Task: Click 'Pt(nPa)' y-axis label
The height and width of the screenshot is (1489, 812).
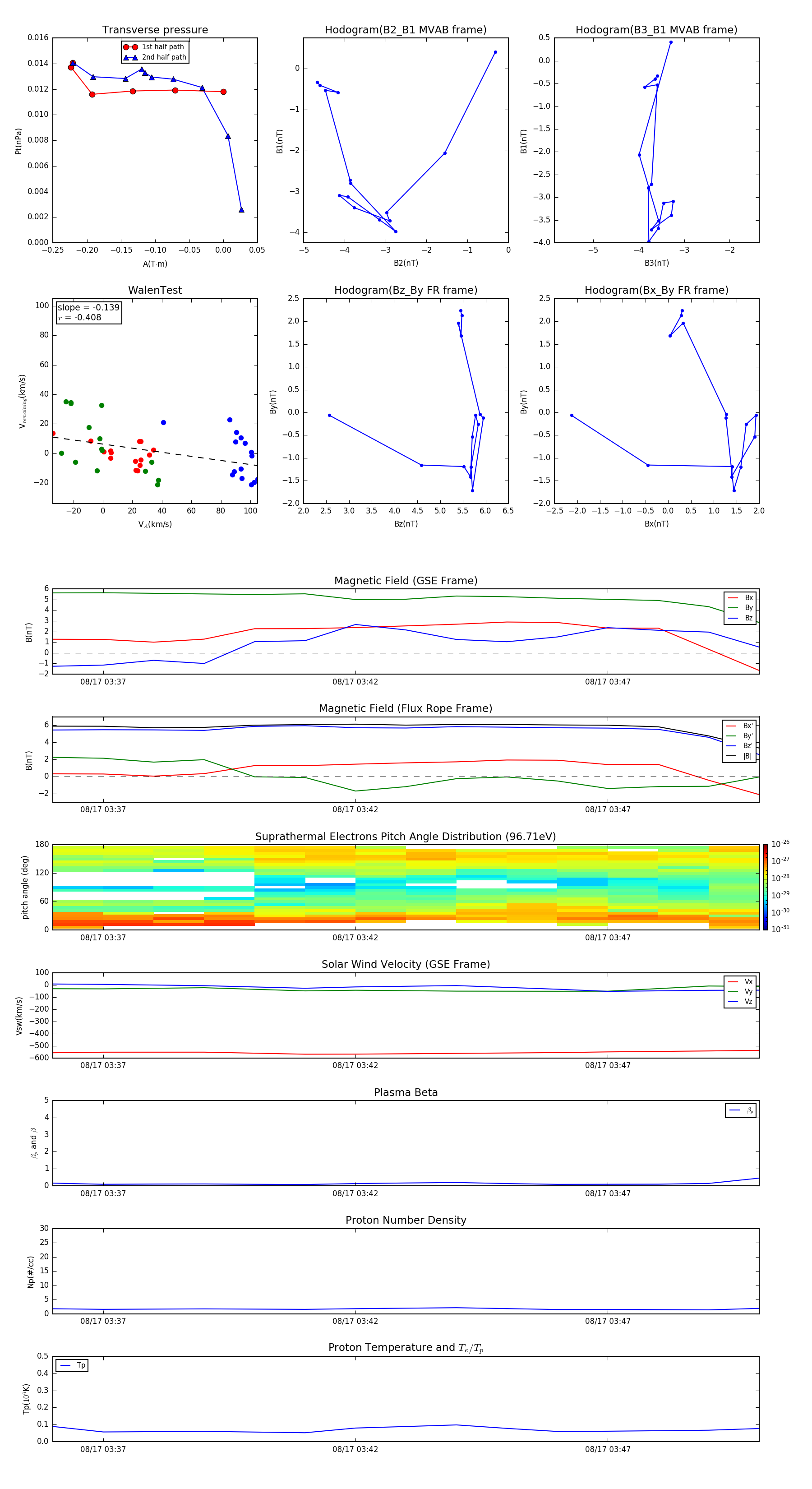Action: click(18, 141)
